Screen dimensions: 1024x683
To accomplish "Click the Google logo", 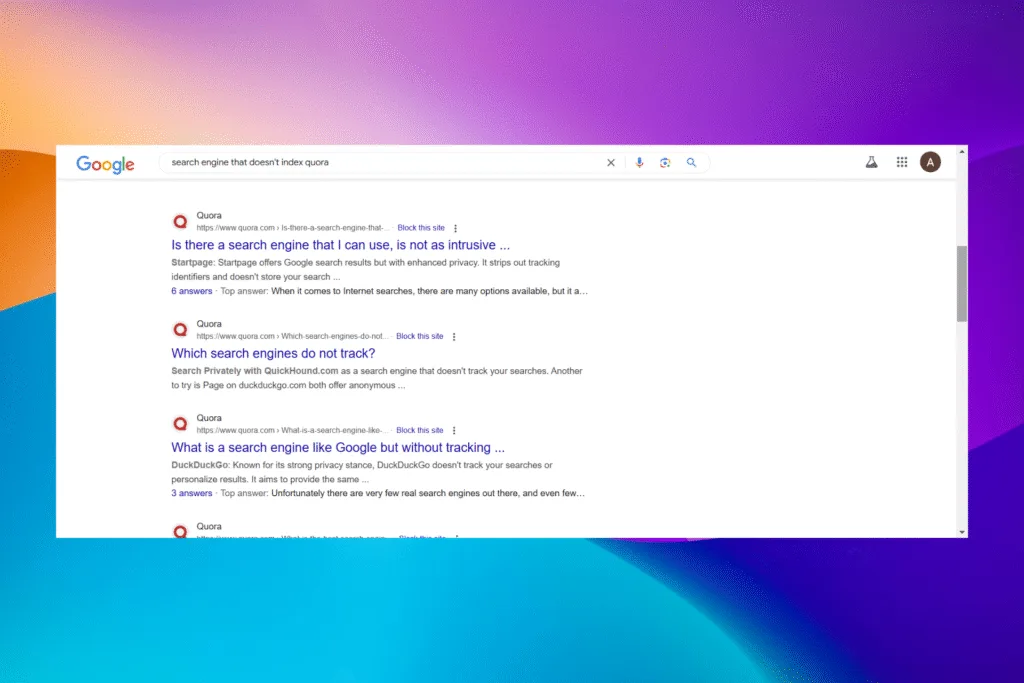I will point(105,164).
